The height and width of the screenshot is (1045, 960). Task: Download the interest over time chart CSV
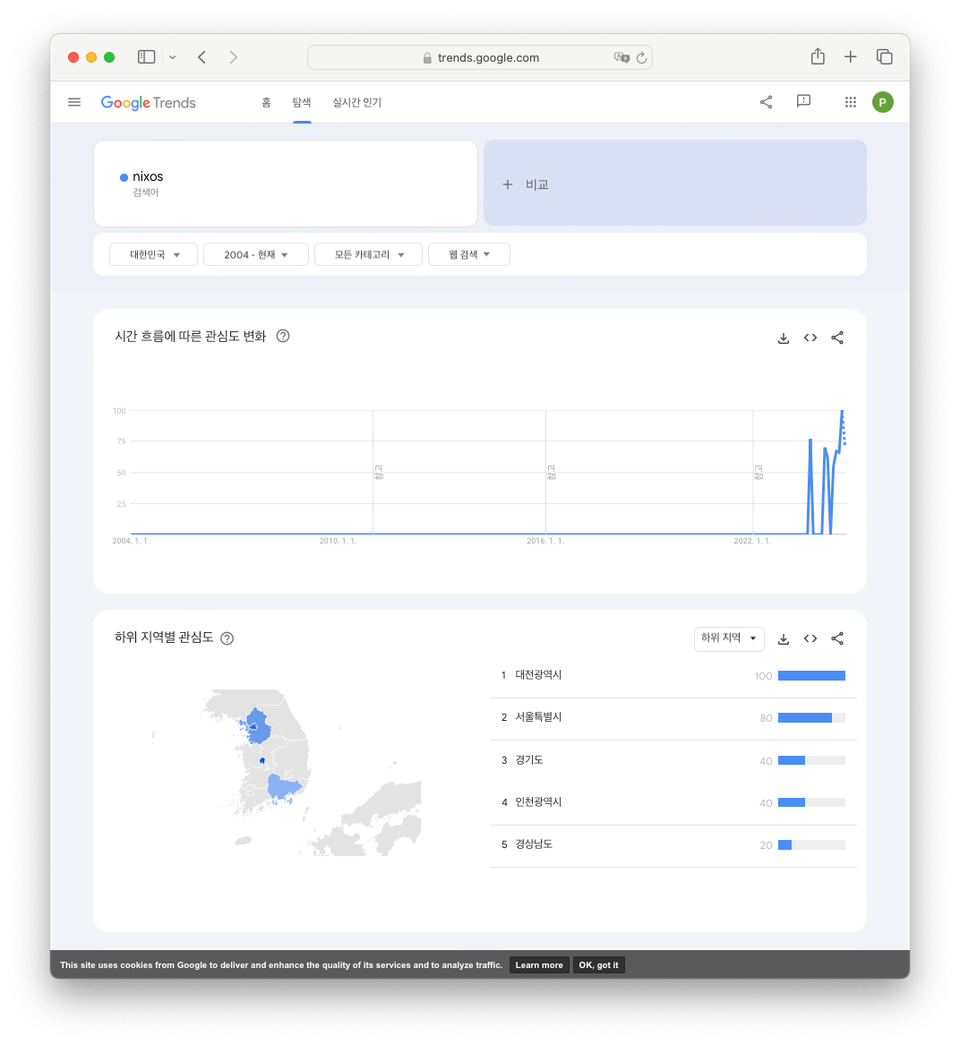[783, 338]
